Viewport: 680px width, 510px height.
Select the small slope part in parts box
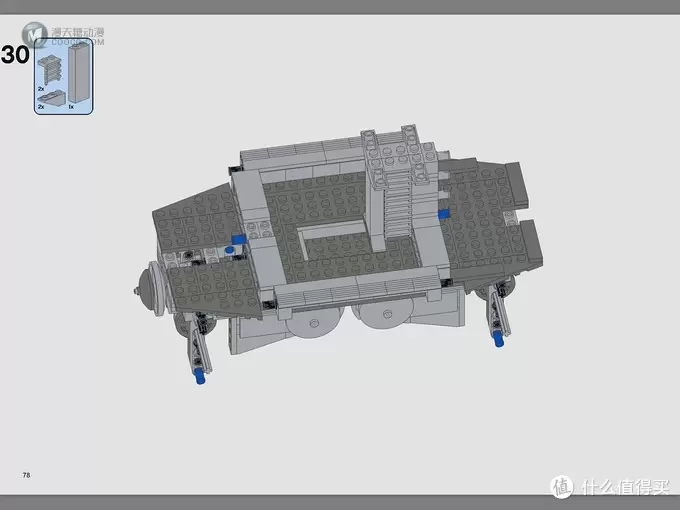pos(51,98)
